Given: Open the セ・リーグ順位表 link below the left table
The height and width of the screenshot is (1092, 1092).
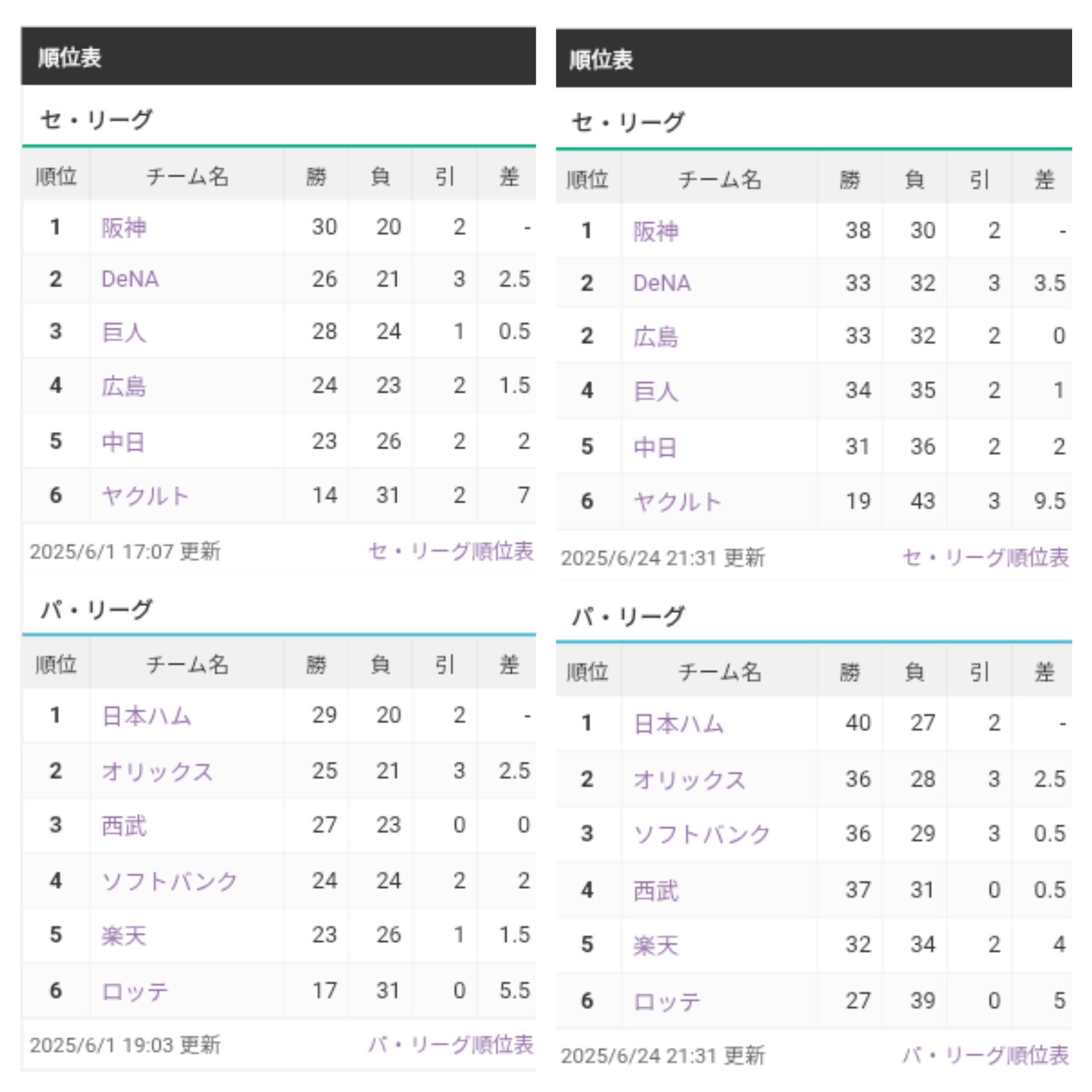Looking at the screenshot, I should coord(450,551).
